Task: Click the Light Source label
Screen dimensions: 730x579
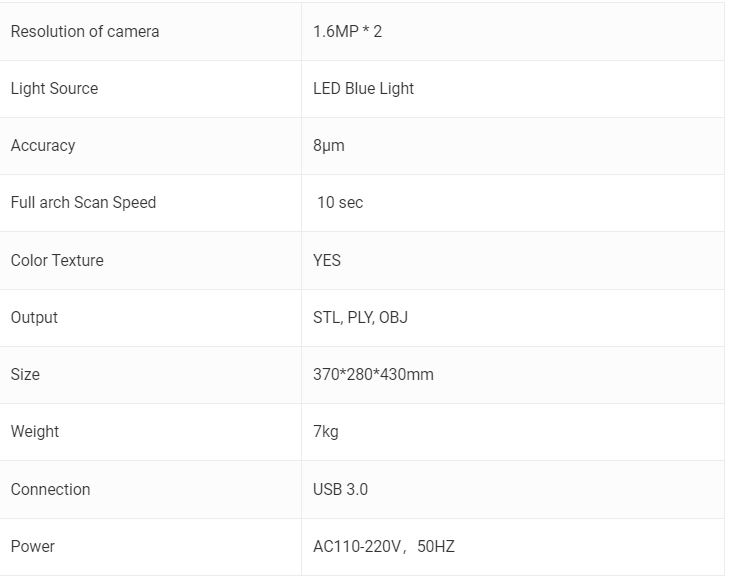Action: point(54,88)
